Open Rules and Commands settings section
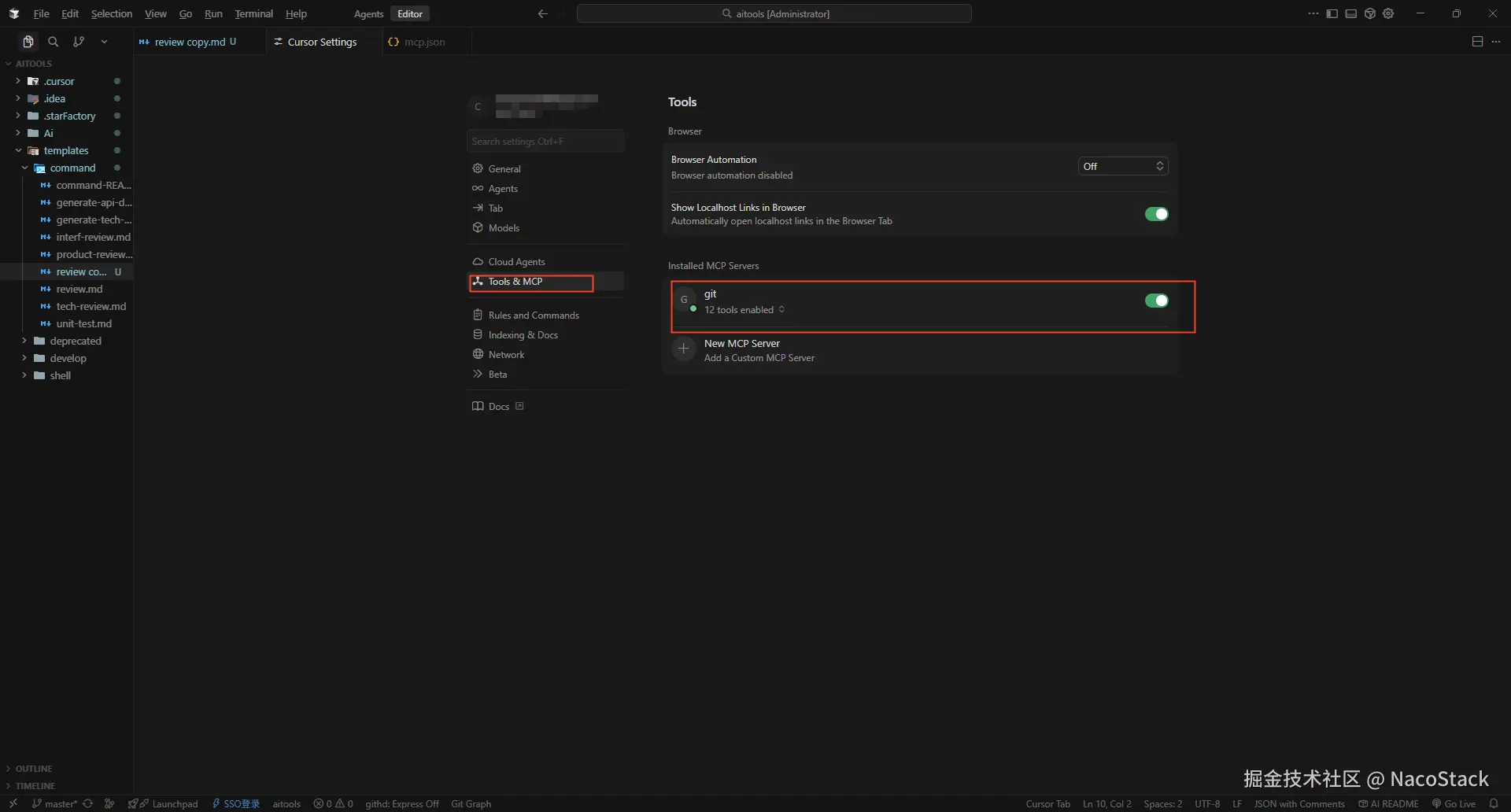The image size is (1511, 812). pyautogui.click(x=545, y=315)
